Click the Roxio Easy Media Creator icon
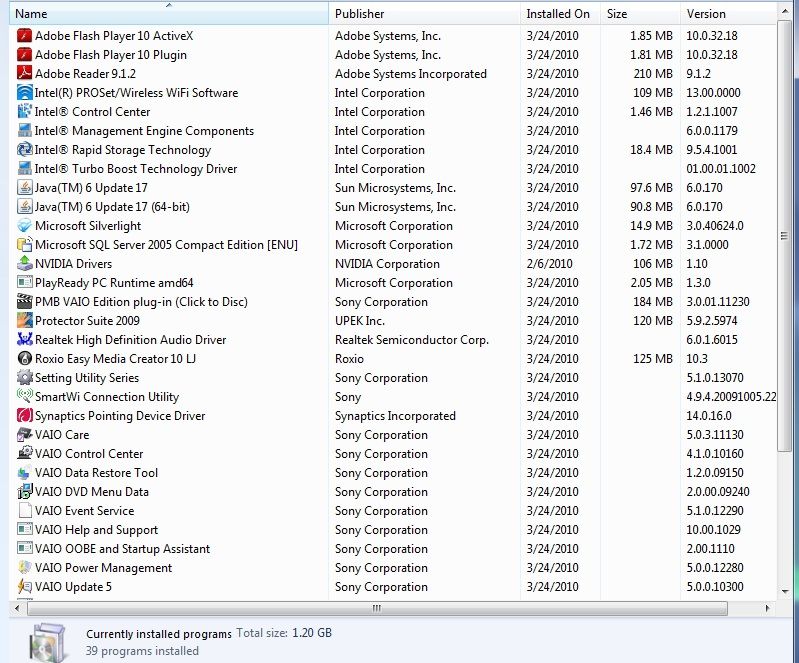 [x=24, y=359]
